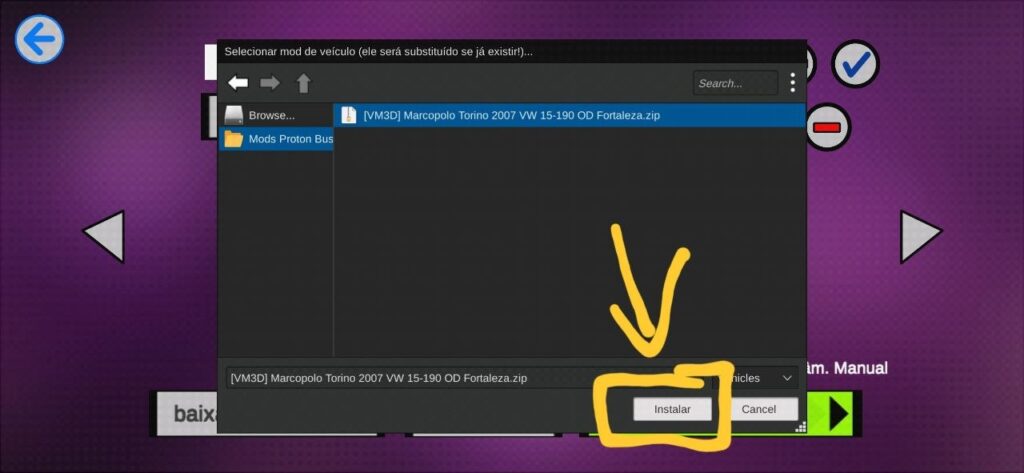Show next vehicle with right triangle

tap(920, 237)
